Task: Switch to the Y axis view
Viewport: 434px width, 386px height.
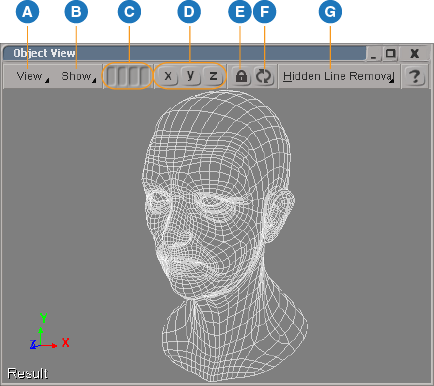Action: tap(190, 76)
